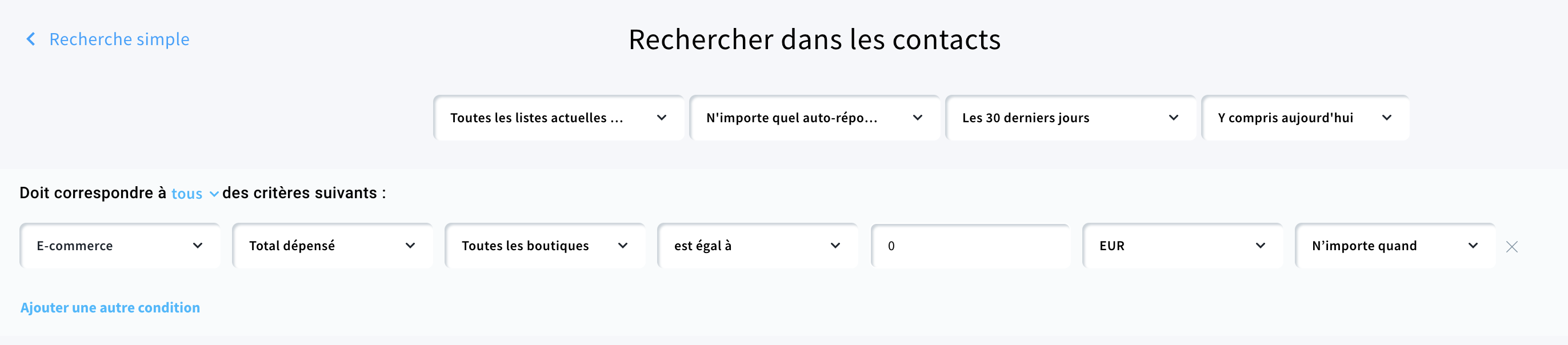Open the Y compris aujourd'hui dropdown
Viewport: 1568px width, 345px height.
[1305, 118]
